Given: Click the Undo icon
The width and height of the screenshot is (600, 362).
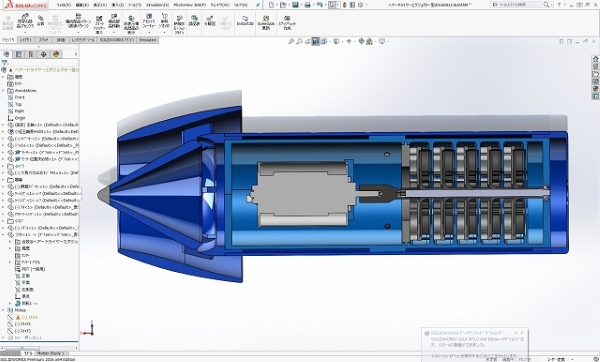Looking at the screenshot, I should click(x=320, y=5).
